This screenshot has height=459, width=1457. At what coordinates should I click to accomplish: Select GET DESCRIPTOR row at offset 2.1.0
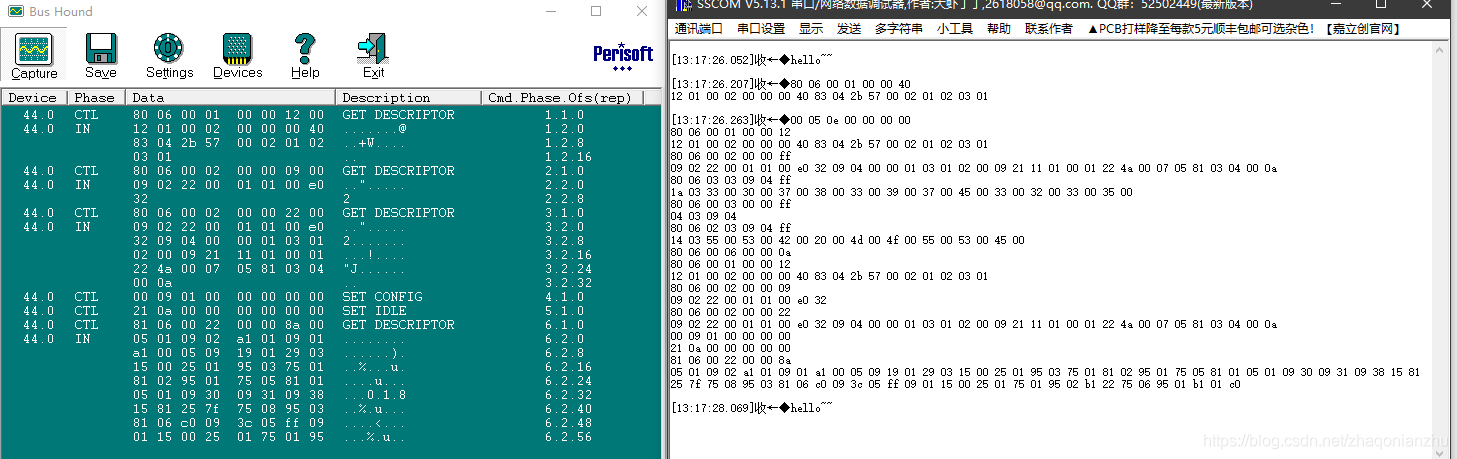[x=331, y=171]
